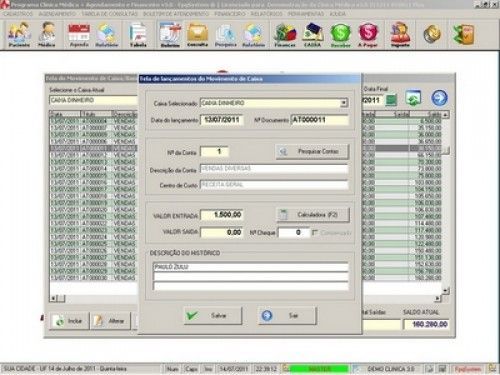Open the CAIXA toolbar icon
This screenshot has width=500, height=375.
tap(313, 34)
